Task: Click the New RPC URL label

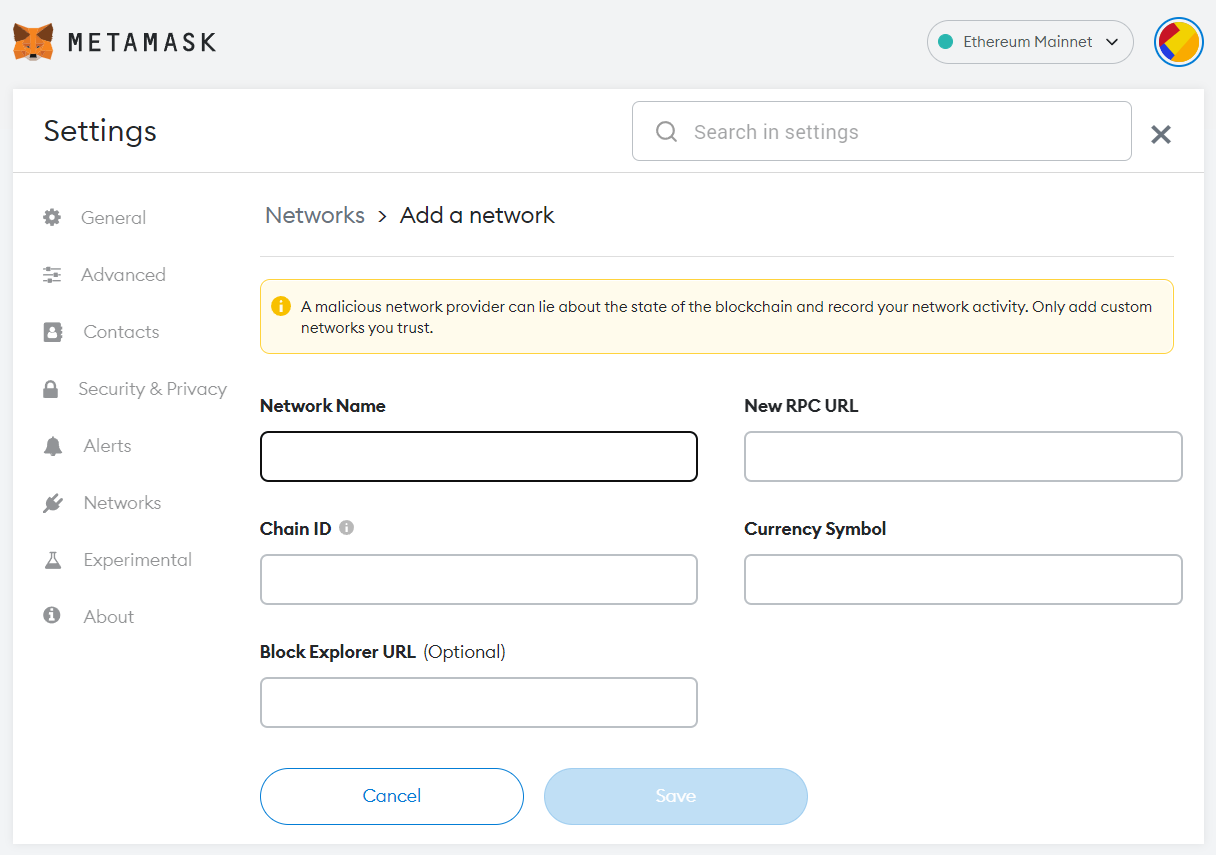Action: pyautogui.click(x=801, y=406)
